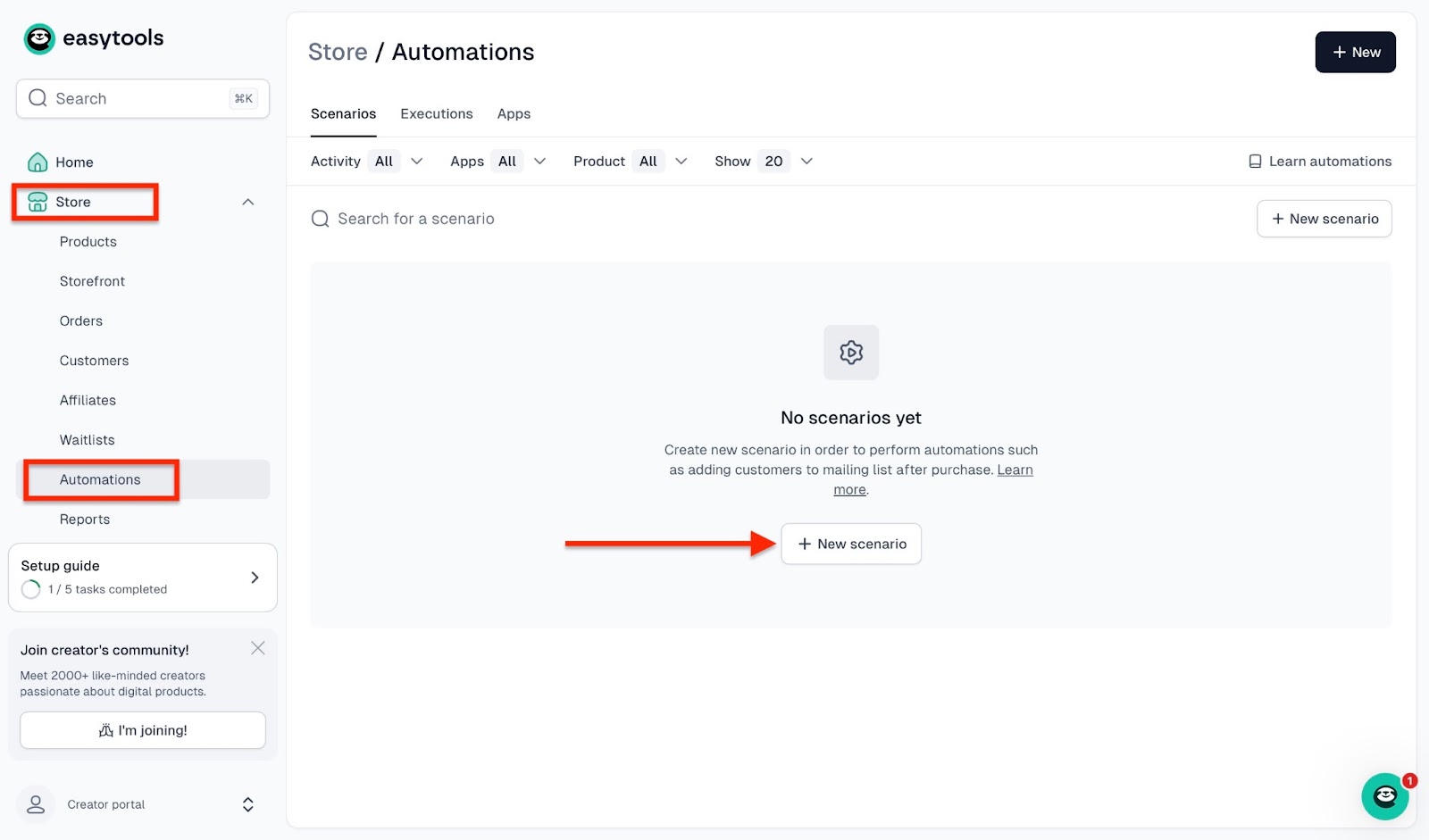The image size is (1429, 840).
Task: Click the easytools sloth logo icon
Action: 39,38
